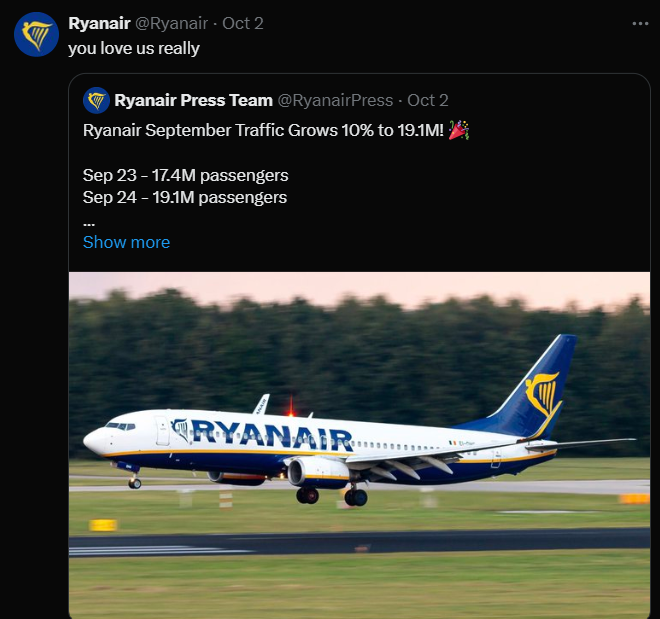Click the @RyanairPress handle
The width and height of the screenshot is (660, 619).
point(335,100)
